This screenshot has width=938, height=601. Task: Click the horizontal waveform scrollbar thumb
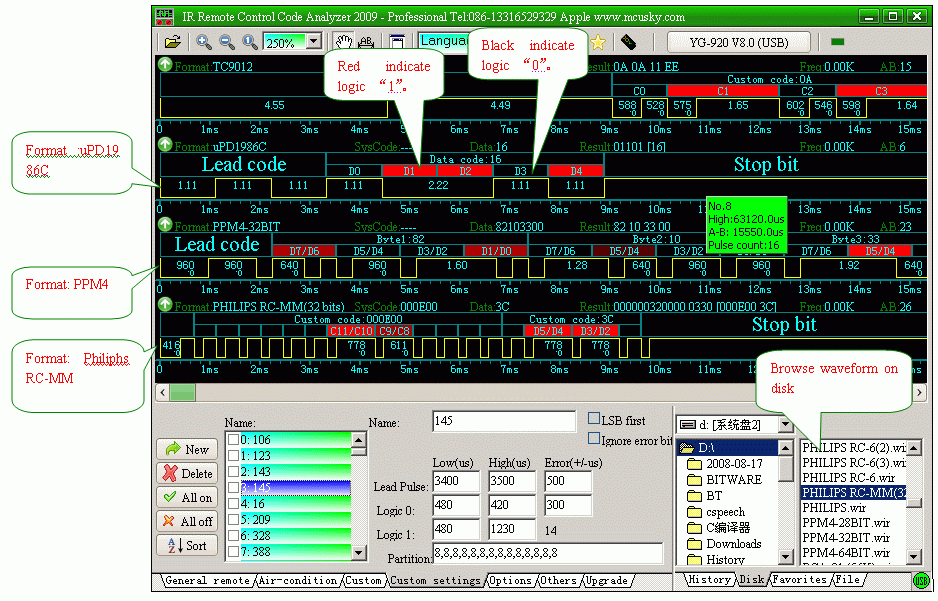tap(183, 393)
